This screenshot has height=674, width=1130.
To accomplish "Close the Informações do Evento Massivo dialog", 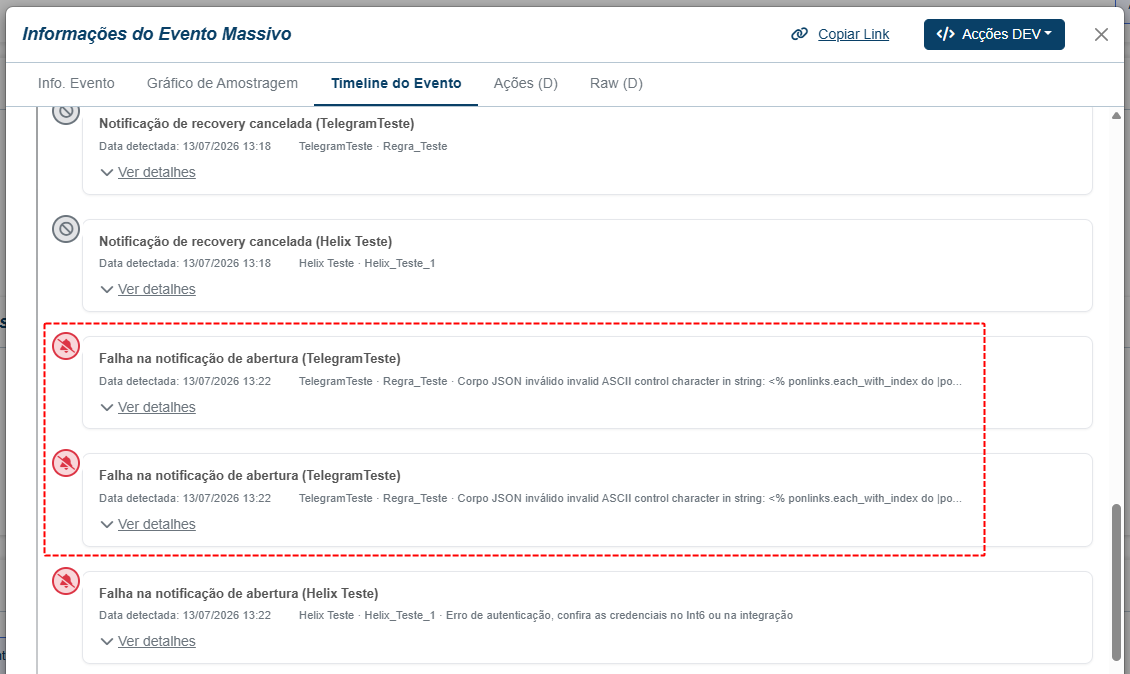I will click(1100, 35).
